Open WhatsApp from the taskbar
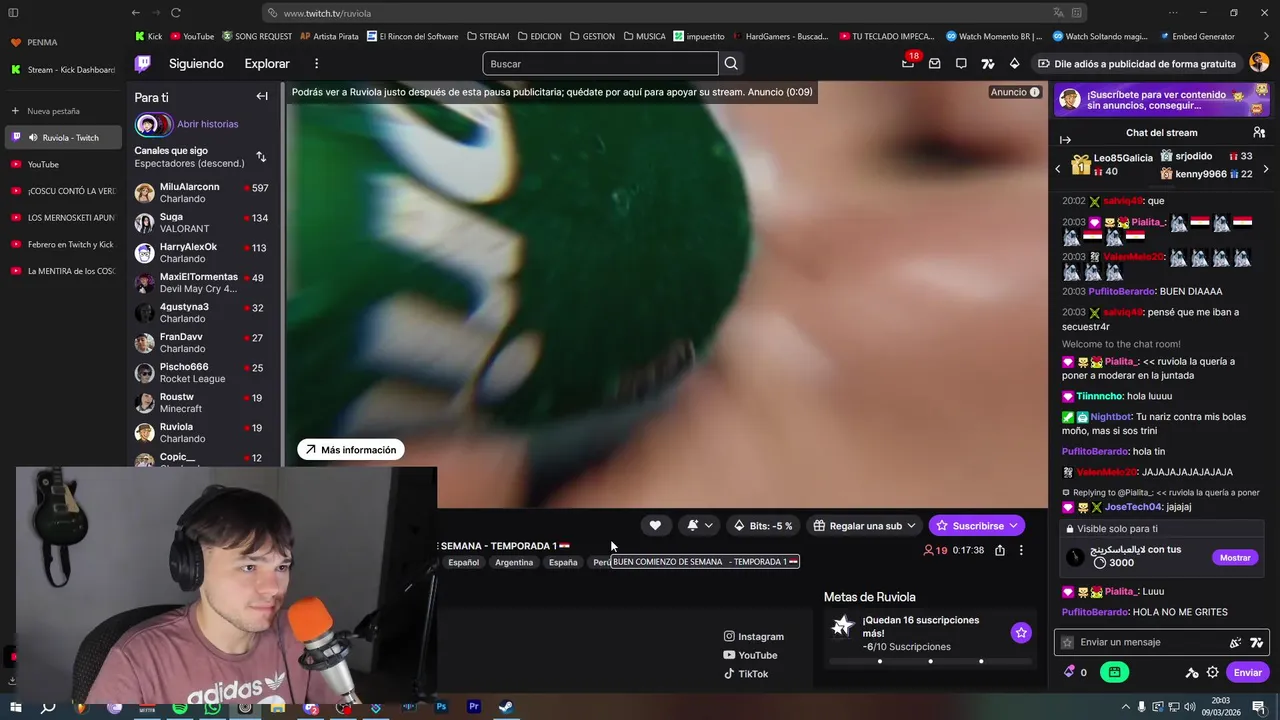 (x=212, y=707)
